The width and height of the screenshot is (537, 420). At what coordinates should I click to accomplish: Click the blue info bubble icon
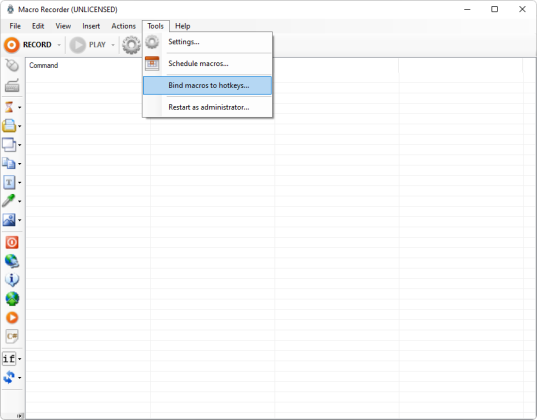click(x=12, y=280)
